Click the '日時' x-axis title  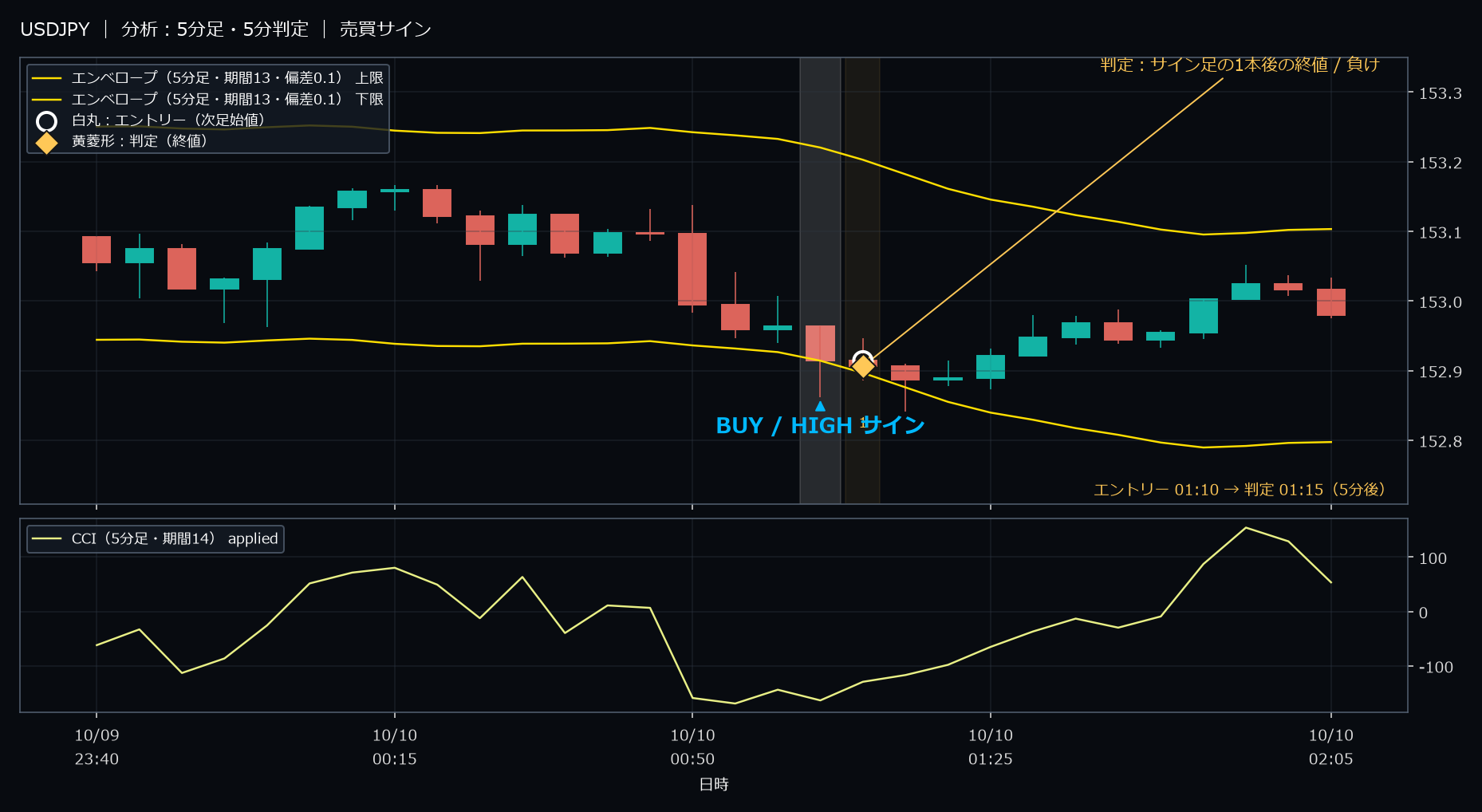coord(714,784)
